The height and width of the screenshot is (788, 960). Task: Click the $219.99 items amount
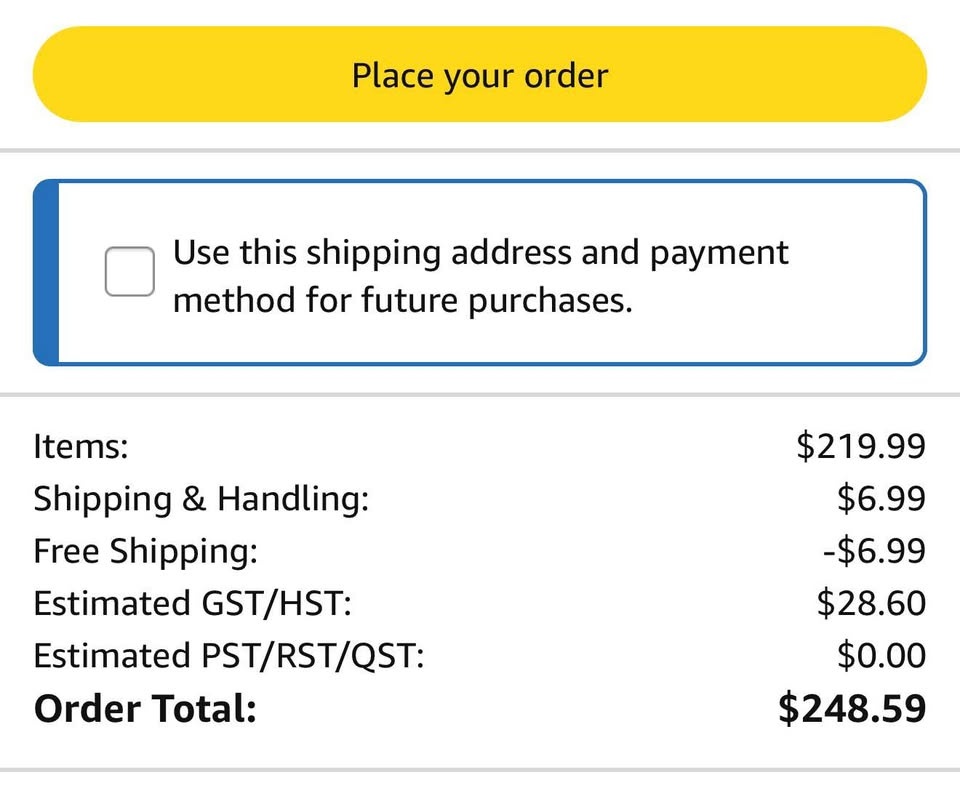(861, 446)
